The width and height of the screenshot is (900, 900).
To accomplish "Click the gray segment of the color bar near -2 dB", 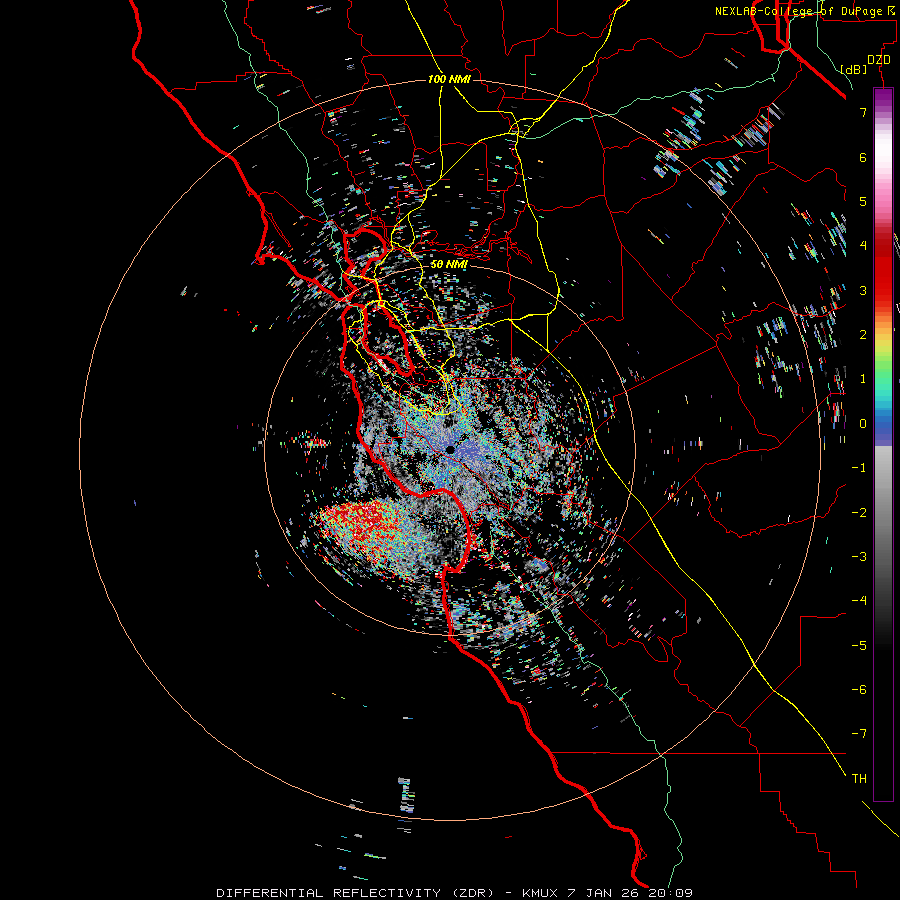I will (x=883, y=512).
